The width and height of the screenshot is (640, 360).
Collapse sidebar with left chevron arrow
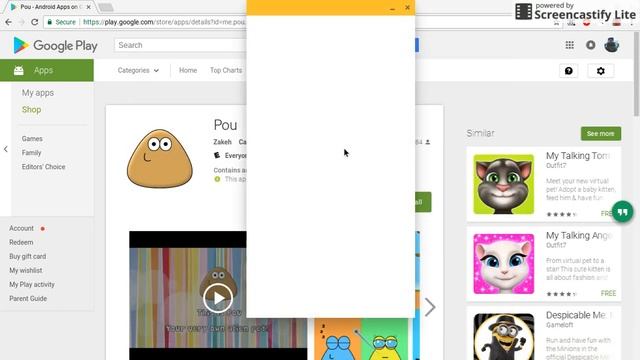coord(6,149)
